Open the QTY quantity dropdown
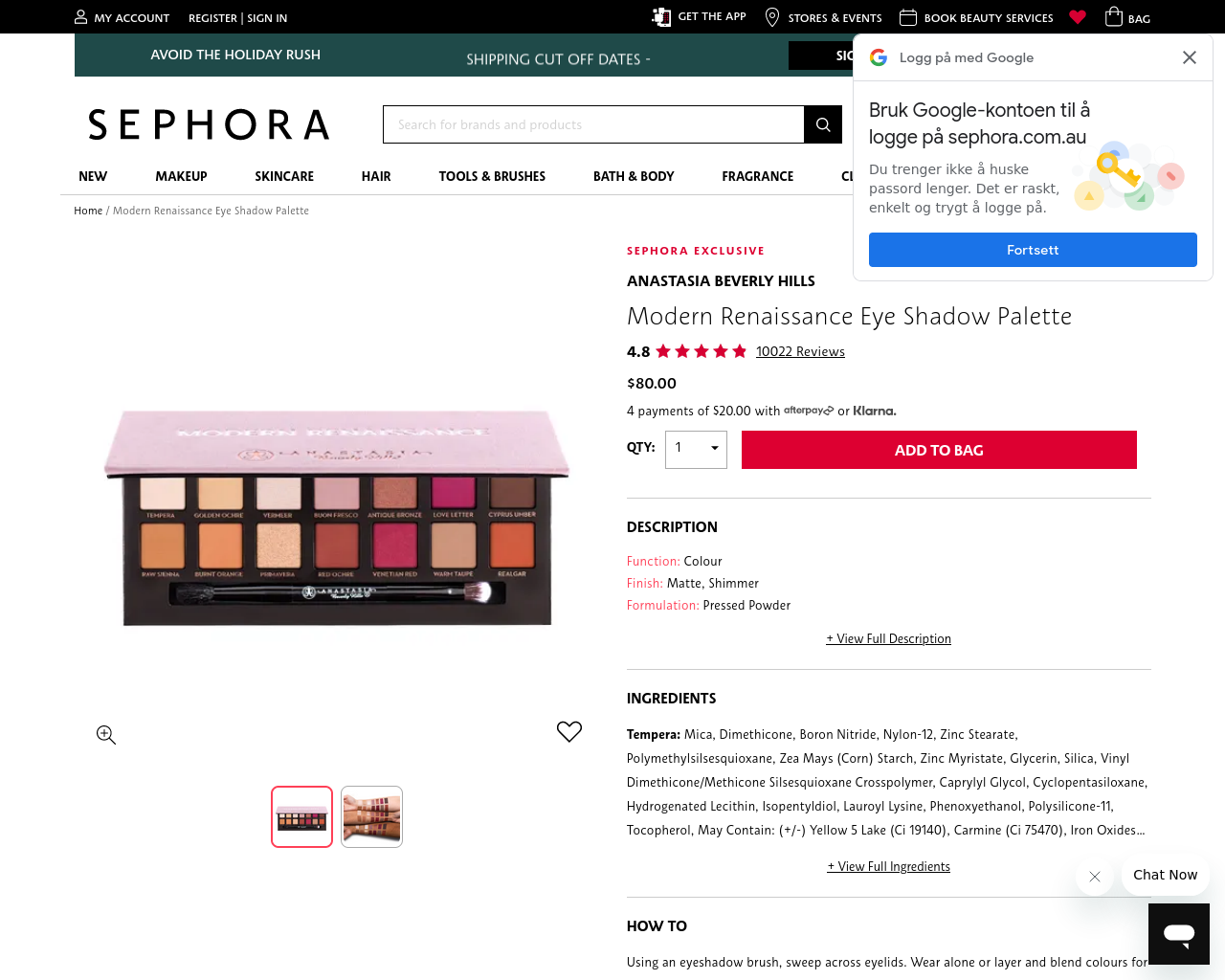The width and height of the screenshot is (1225, 980). (x=696, y=450)
